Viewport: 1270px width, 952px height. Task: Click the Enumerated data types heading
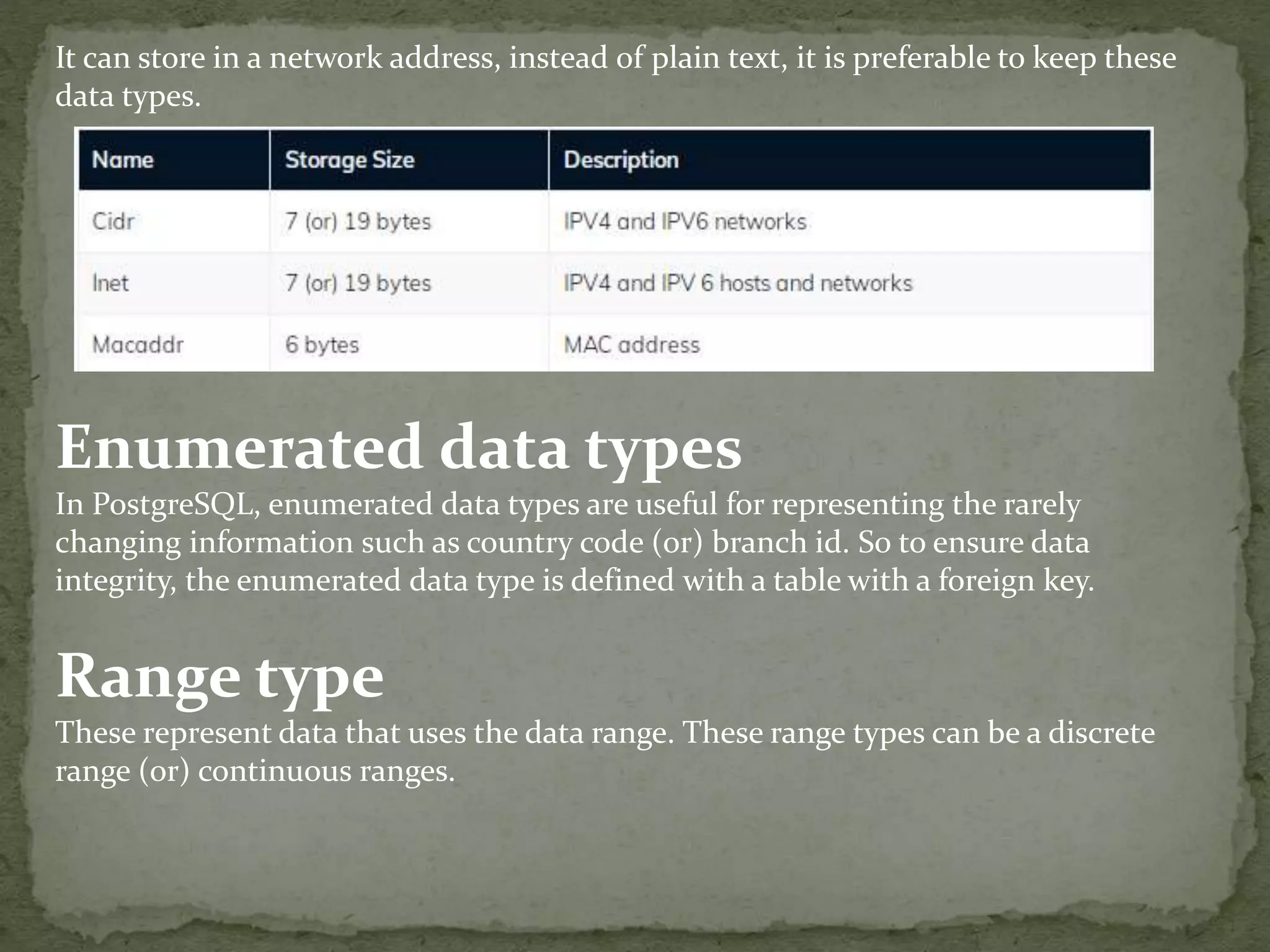tap(399, 447)
